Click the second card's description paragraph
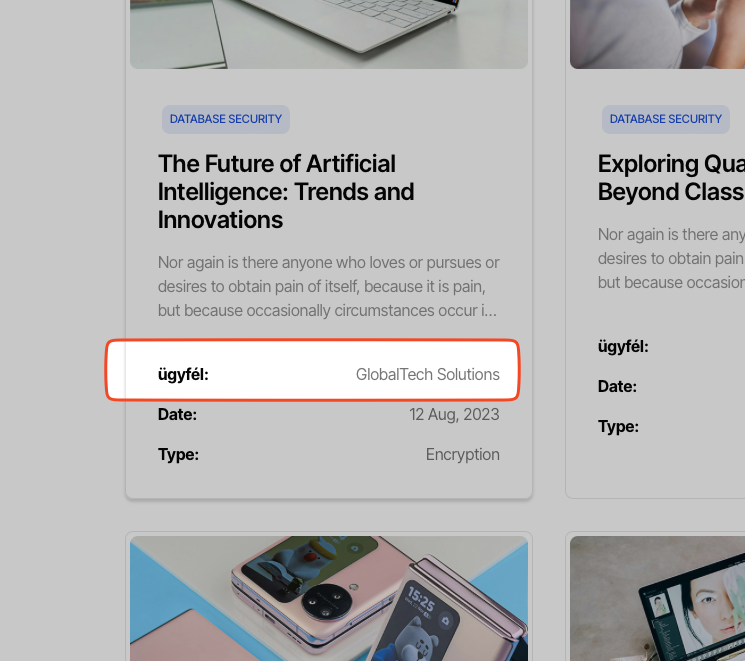The height and width of the screenshot is (661, 745). (x=670, y=258)
